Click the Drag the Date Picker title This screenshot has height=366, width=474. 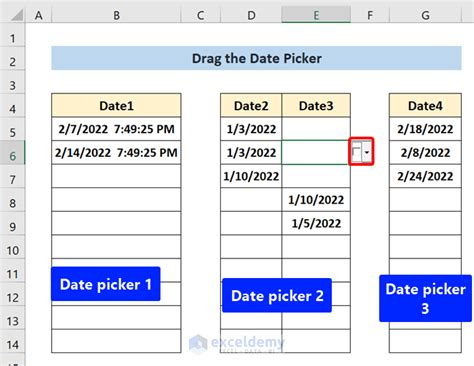point(257,58)
